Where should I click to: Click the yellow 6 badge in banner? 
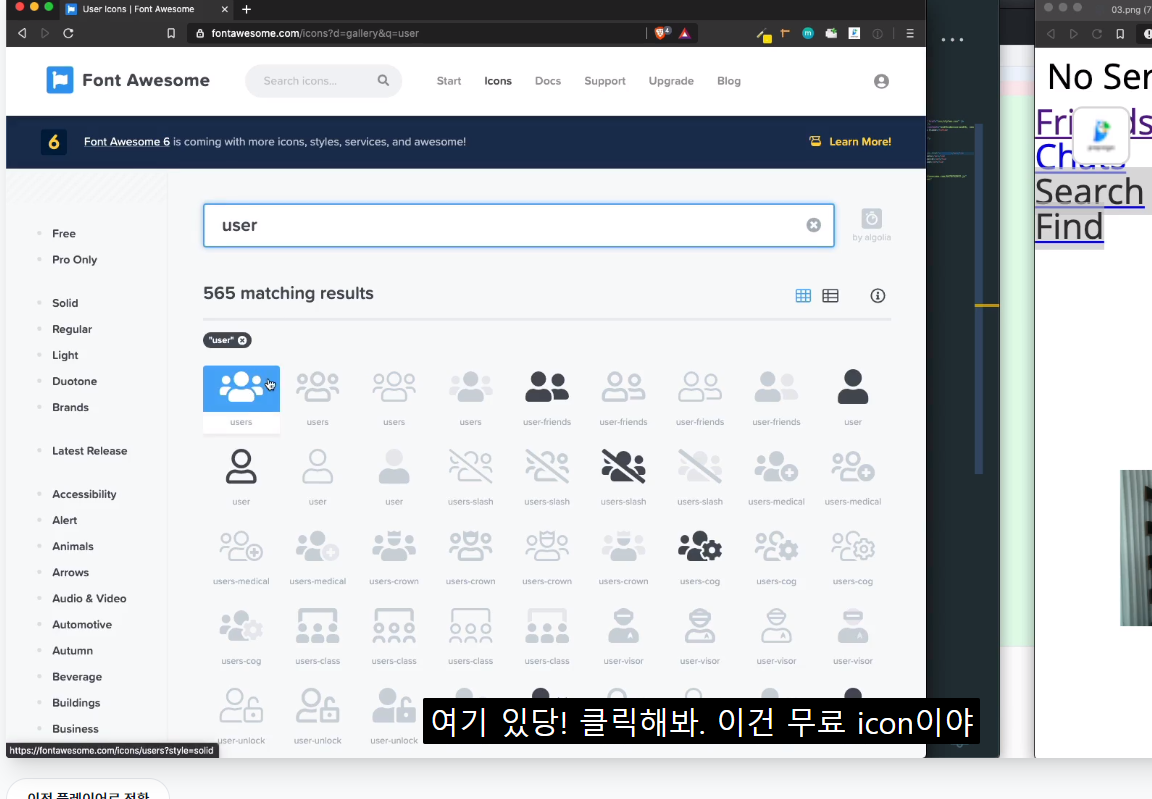coord(54,142)
